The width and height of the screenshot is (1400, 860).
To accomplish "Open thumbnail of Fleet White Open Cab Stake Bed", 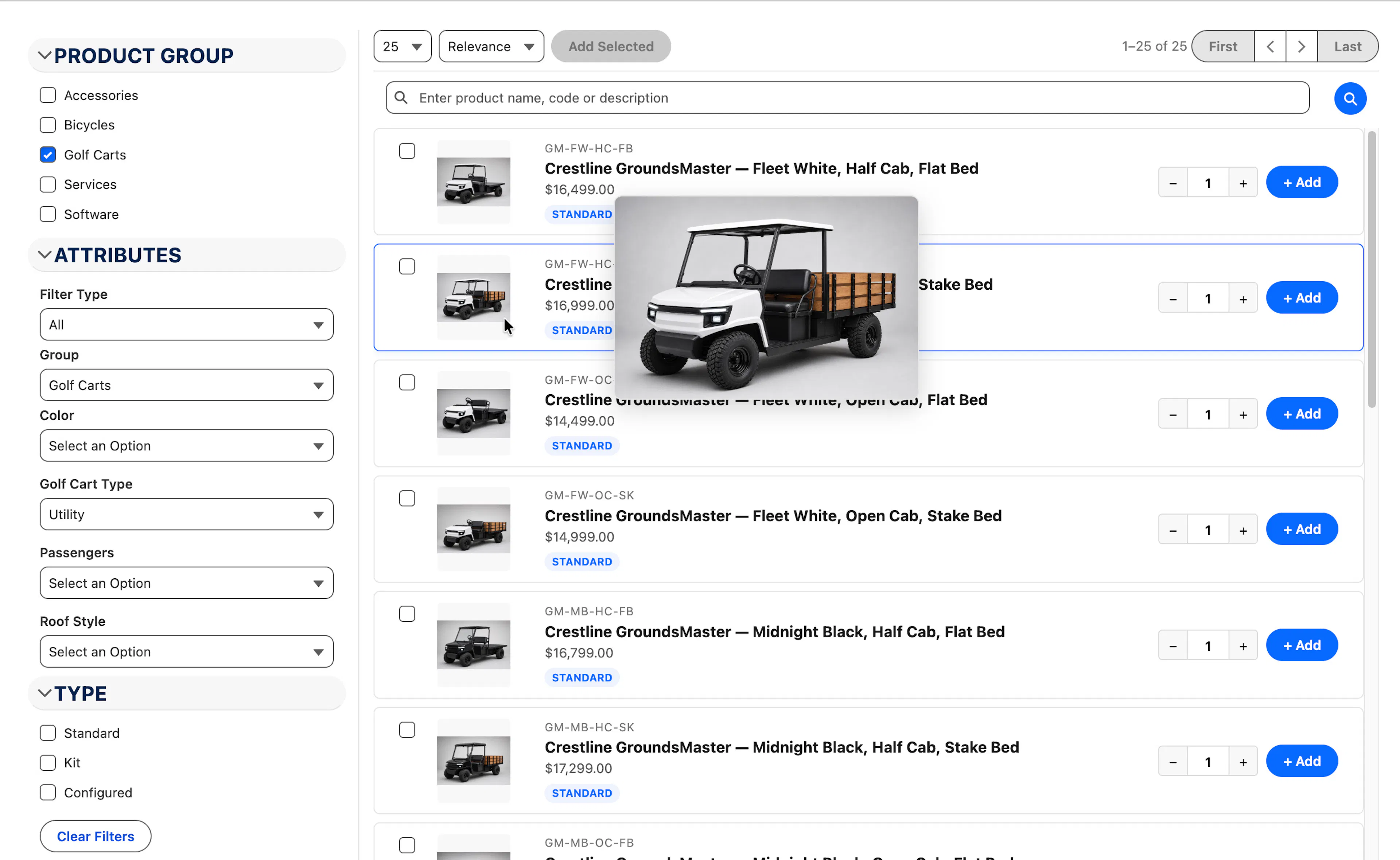I will (473, 529).
